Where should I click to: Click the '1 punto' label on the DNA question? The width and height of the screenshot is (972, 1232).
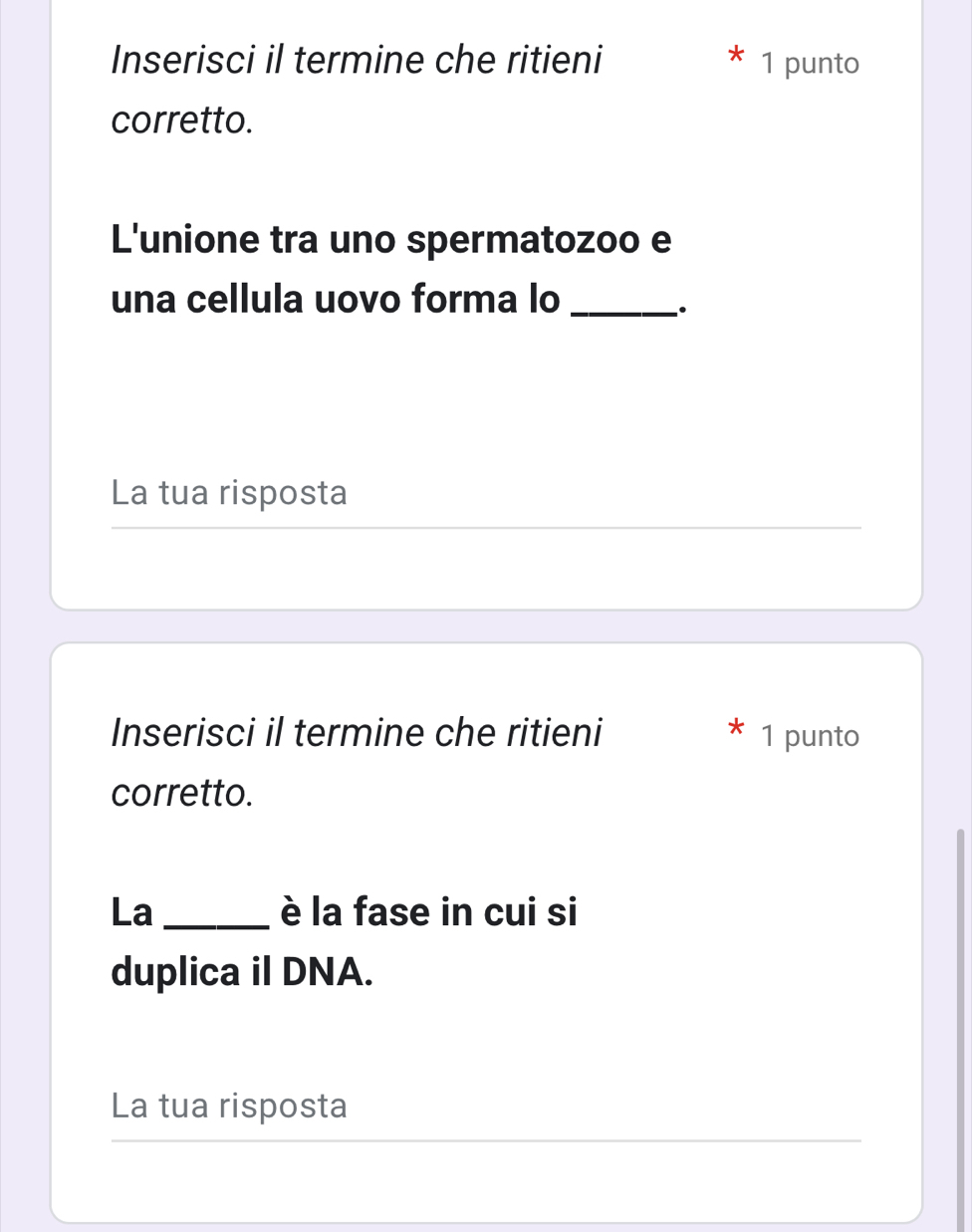tap(809, 737)
